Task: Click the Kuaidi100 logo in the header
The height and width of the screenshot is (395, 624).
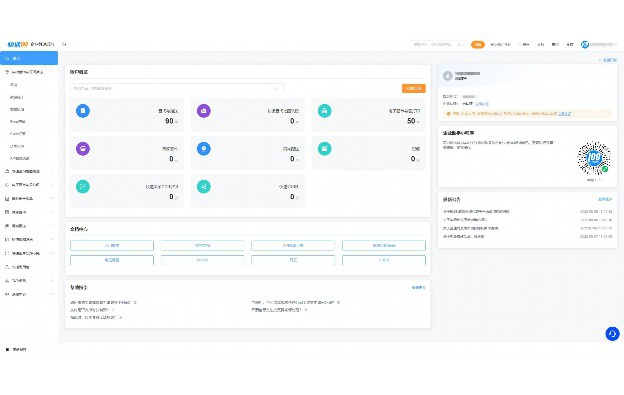Action: (18, 44)
